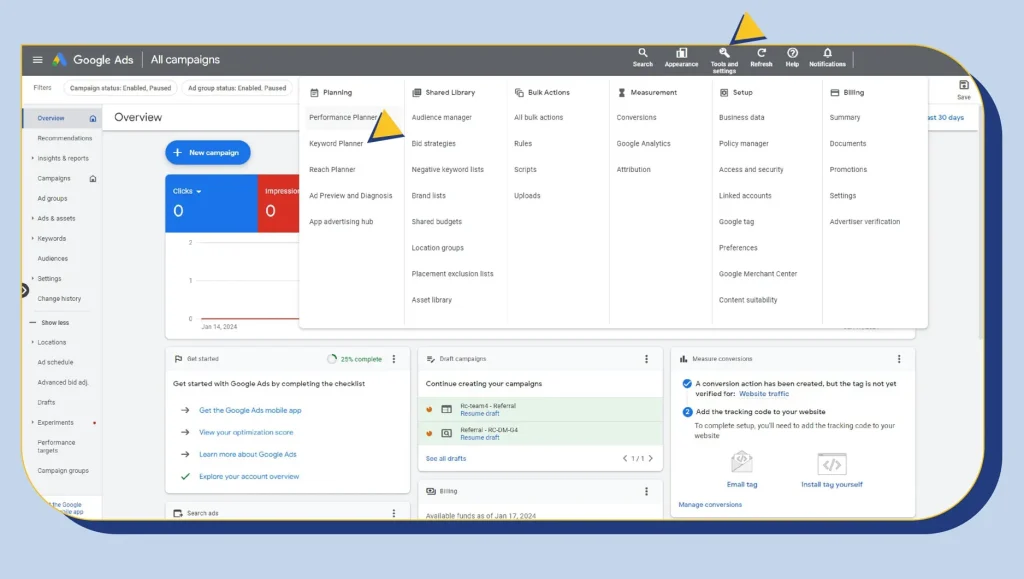The width and height of the screenshot is (1024, 579).
Task: Open Audience manager in Shared Library
Action: (x=441, y=117)
